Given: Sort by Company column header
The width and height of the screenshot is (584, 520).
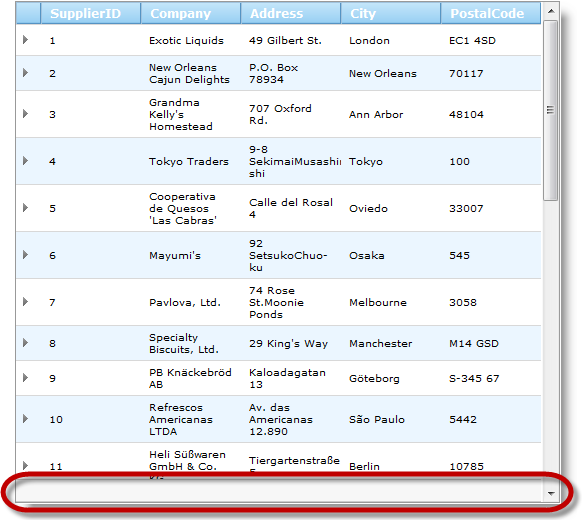Looking at the screenshot, I should pos(191,13).
